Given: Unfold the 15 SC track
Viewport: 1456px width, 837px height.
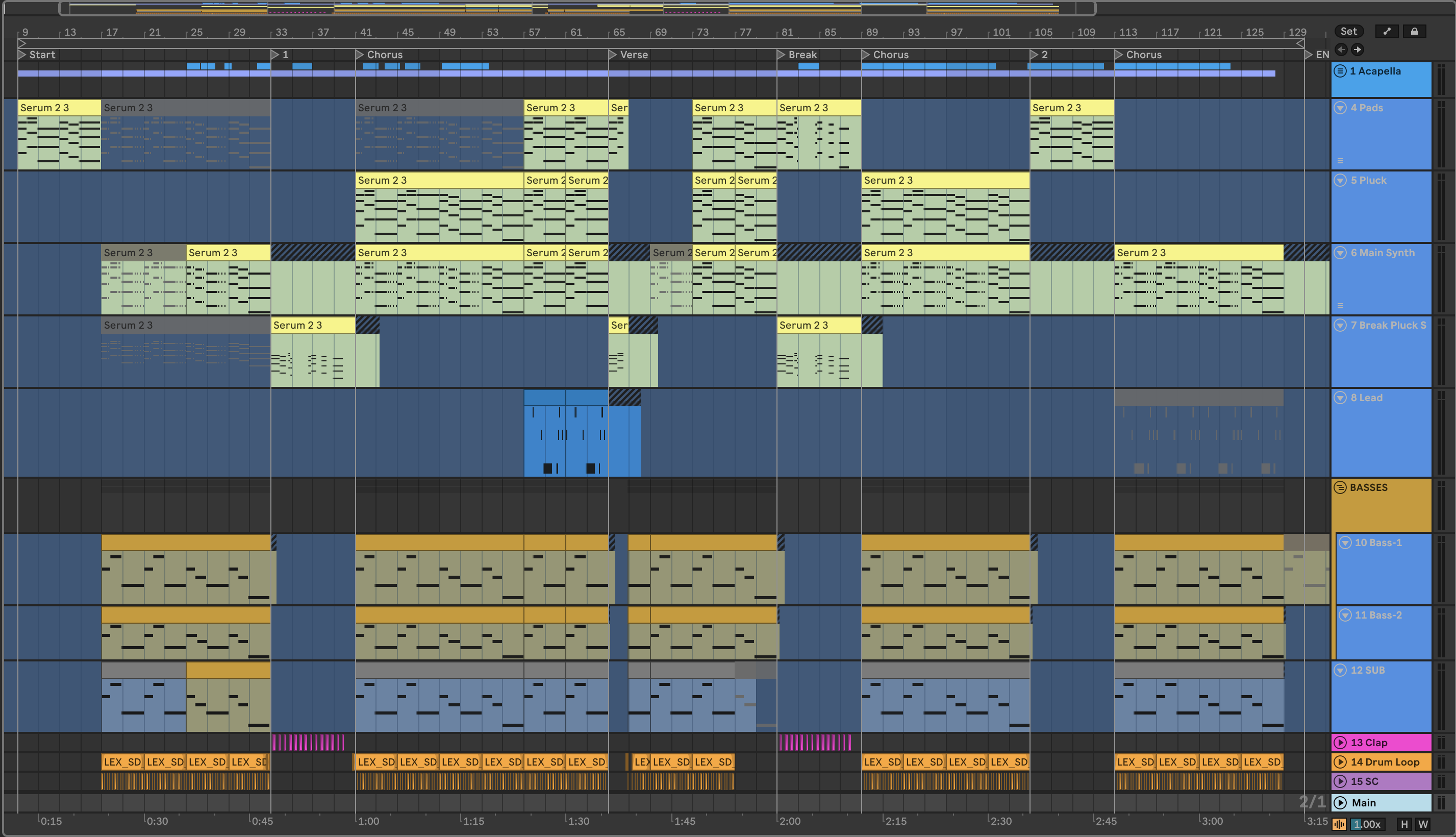Looking at the screenshot, I should [x=1340, y=781].
